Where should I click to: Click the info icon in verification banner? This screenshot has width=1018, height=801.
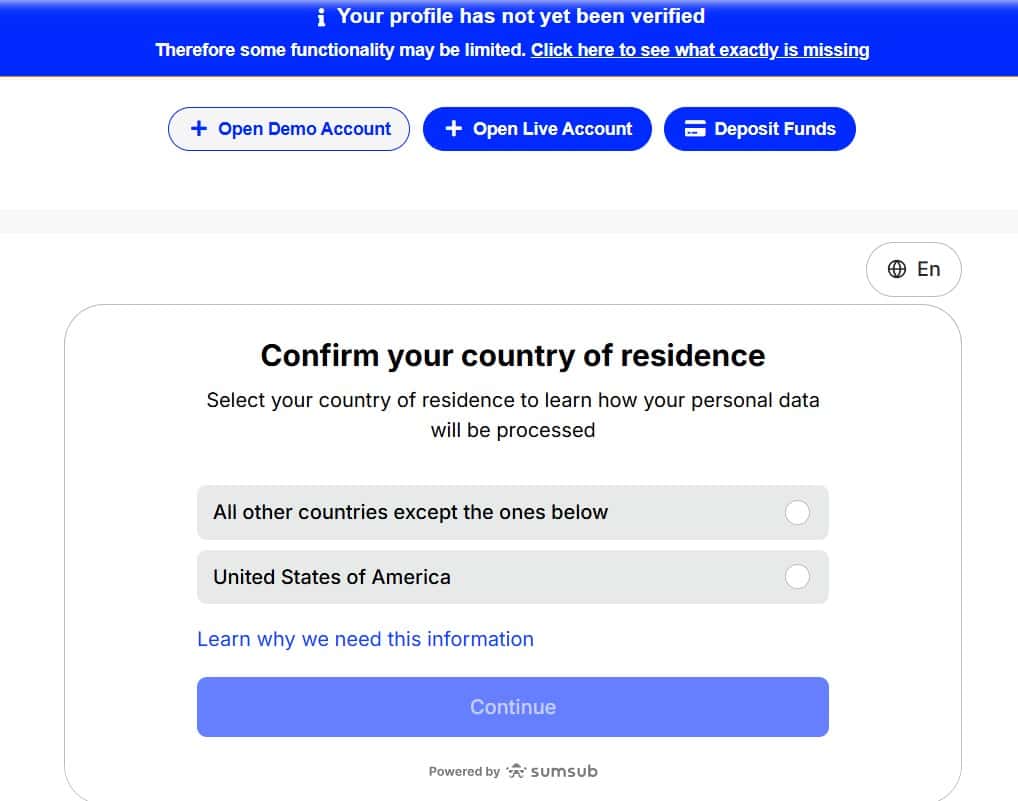(x=321, y=17)
